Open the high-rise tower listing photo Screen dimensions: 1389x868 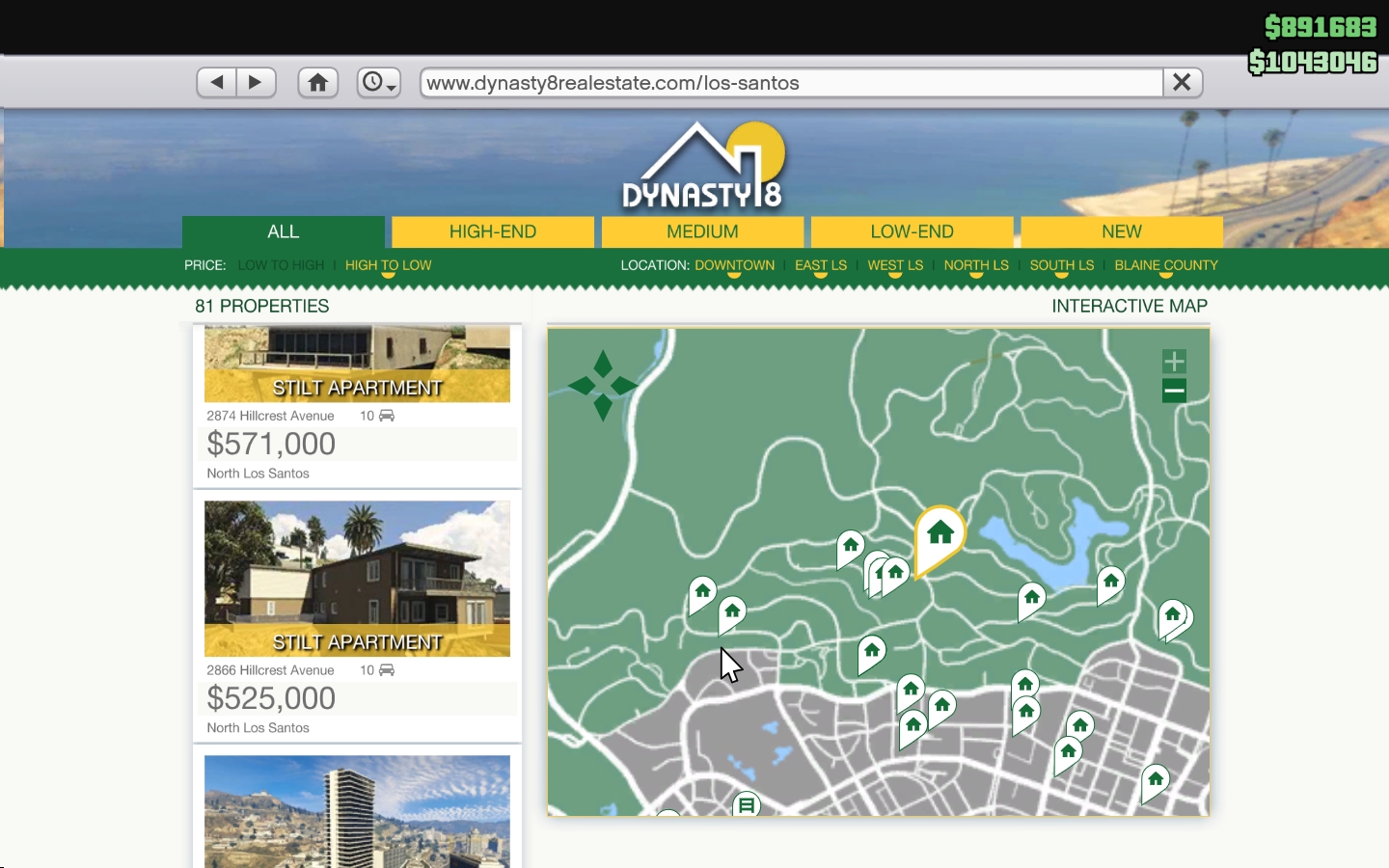click(x=357, y=811)
